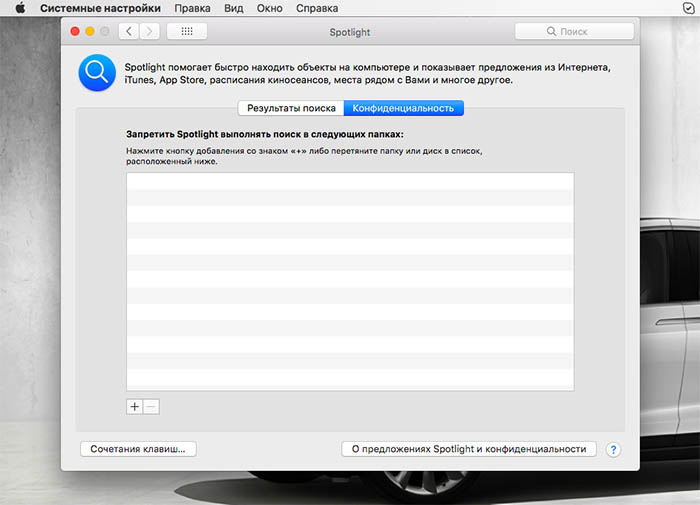Minimize window with the yellow button

click(90, 31)
